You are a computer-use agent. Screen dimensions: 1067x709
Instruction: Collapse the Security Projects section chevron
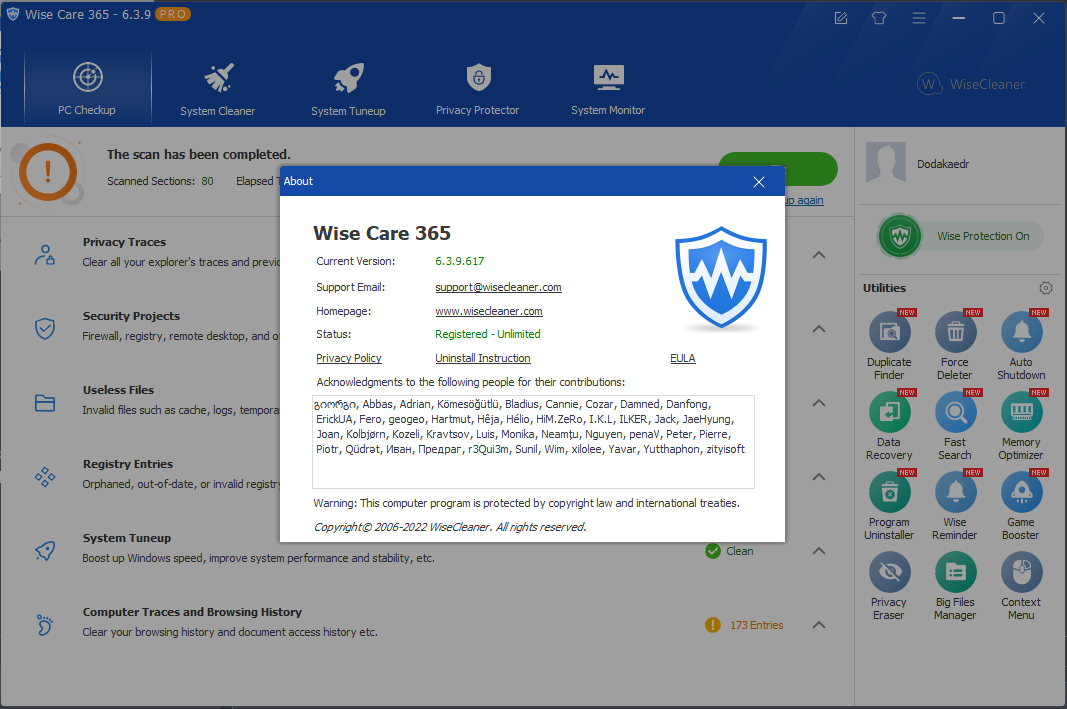click(819, 329)
